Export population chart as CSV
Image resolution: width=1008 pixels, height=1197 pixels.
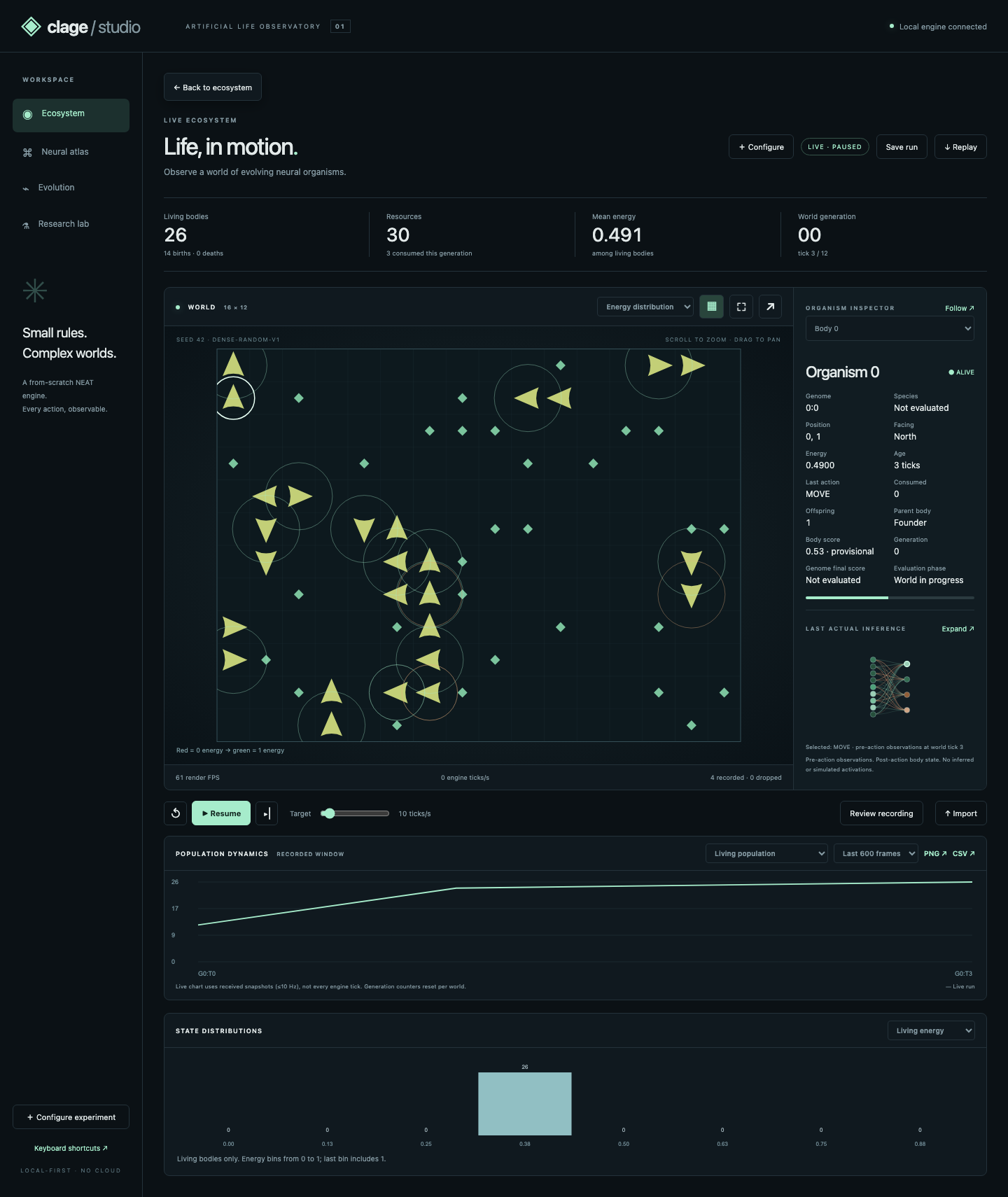[964, 853]
